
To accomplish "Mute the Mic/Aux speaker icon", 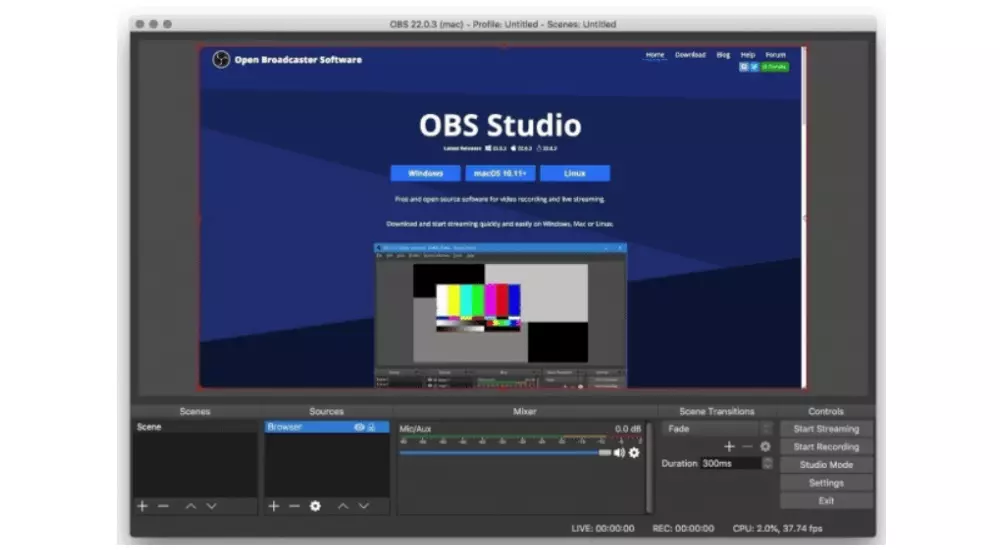I will point(619,452).
